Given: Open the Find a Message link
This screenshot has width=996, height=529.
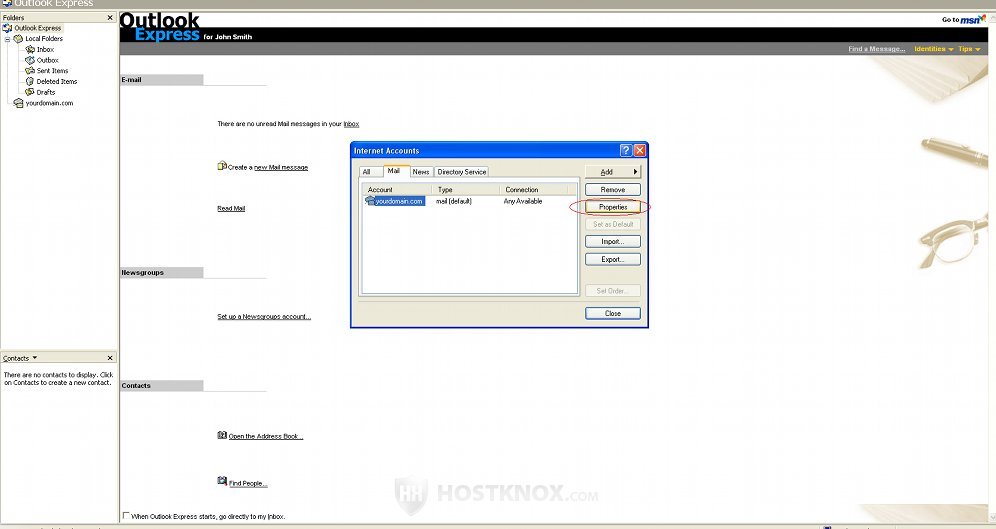Looking at the screenshot, I should coord(877,49).
